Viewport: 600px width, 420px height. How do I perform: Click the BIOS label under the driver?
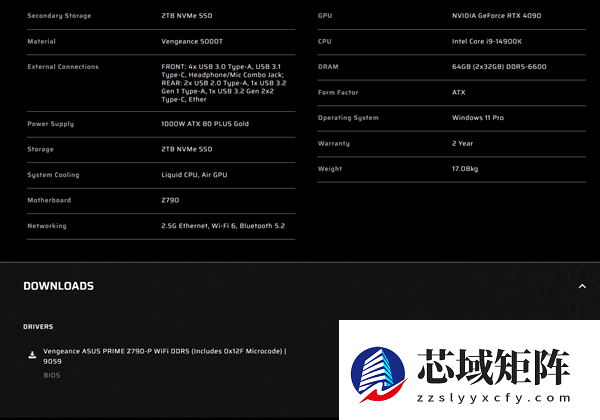pos(52,375)
